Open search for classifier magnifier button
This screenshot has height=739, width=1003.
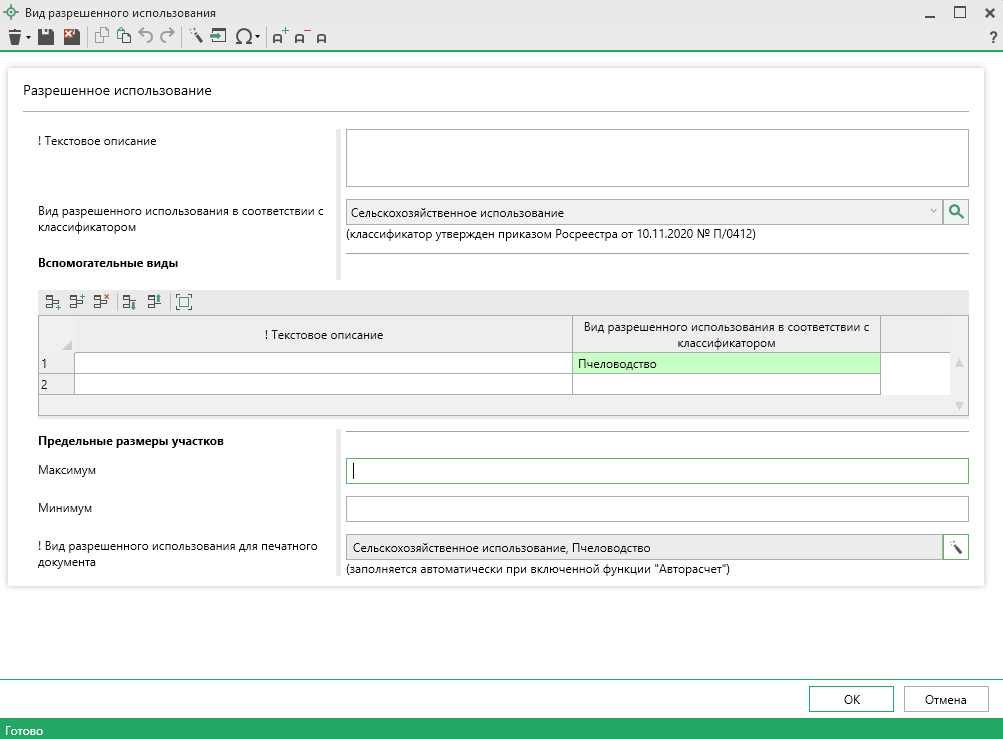[957, 212]
